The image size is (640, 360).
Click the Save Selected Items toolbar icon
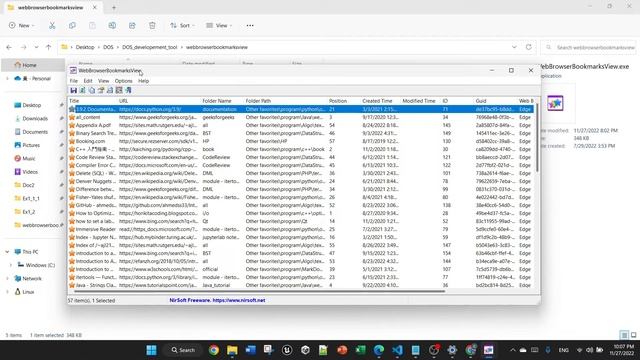click(73, 90)
